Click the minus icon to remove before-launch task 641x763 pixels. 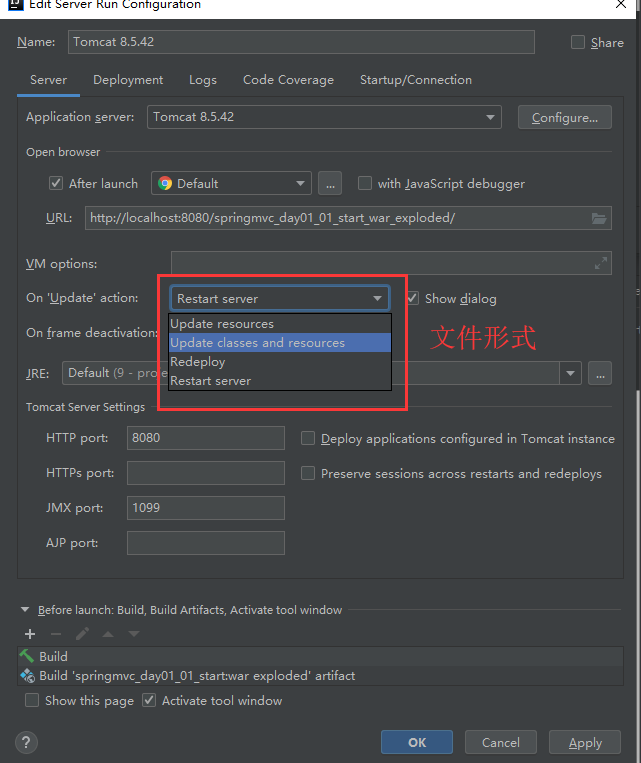click(x=56, y=634)
